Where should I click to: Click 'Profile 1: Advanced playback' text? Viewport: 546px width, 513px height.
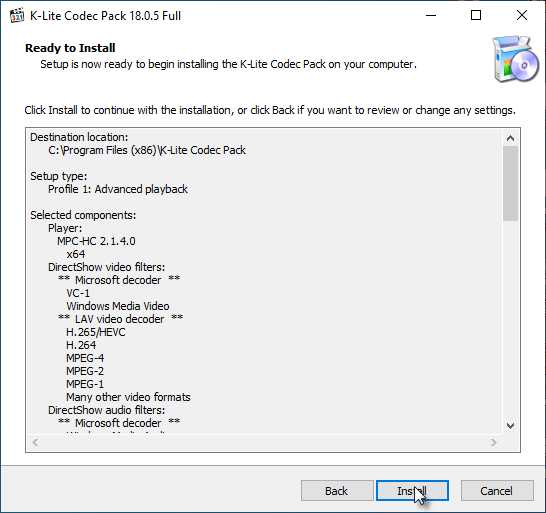point(118,189)
